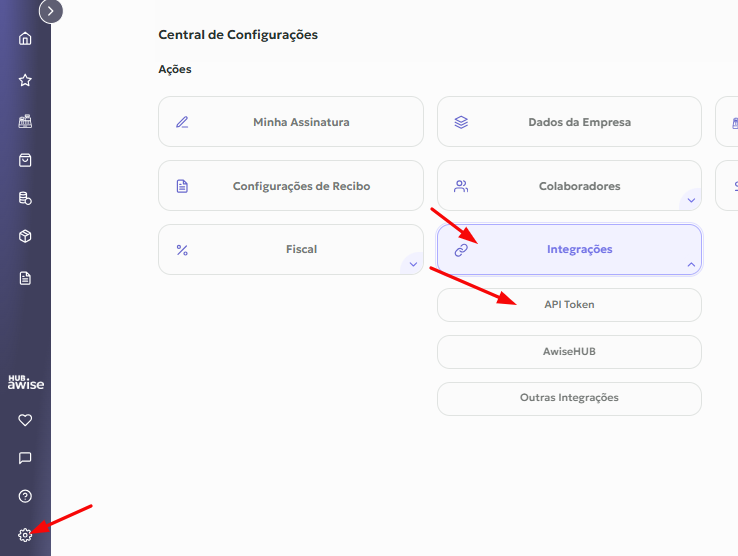Open Minha Assinatura card
This screenshot has width=738, height=556.
point(291,122)
